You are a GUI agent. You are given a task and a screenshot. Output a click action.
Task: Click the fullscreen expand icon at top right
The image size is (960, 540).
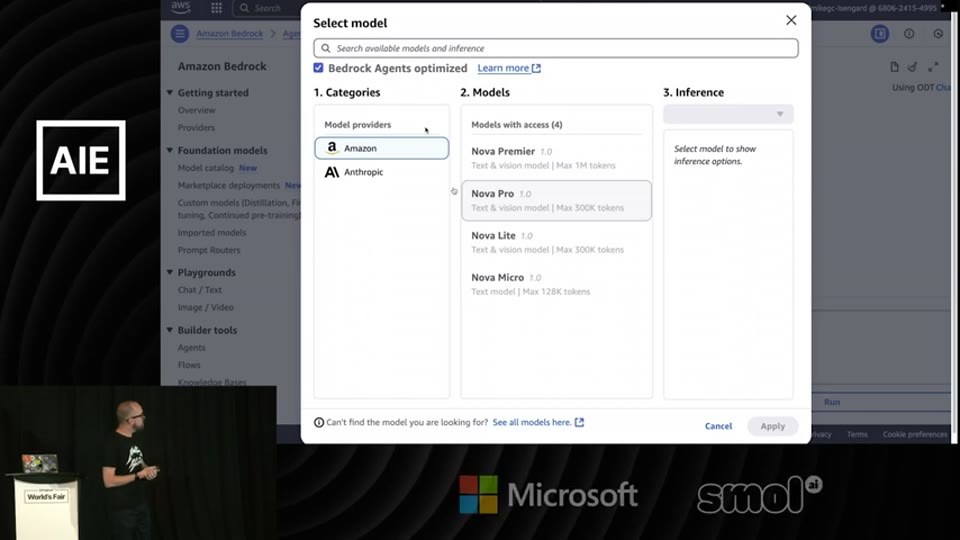coord(933,67)
